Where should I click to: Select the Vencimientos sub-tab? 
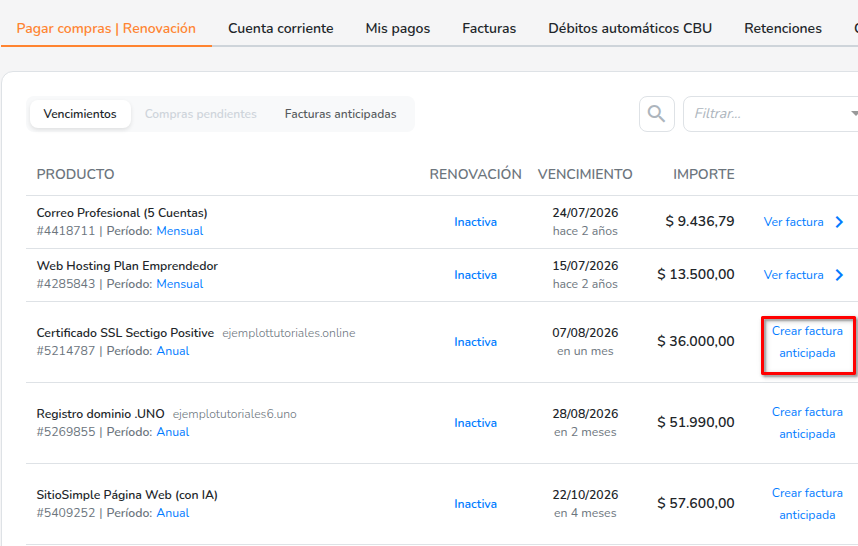[x=80, y=114]
